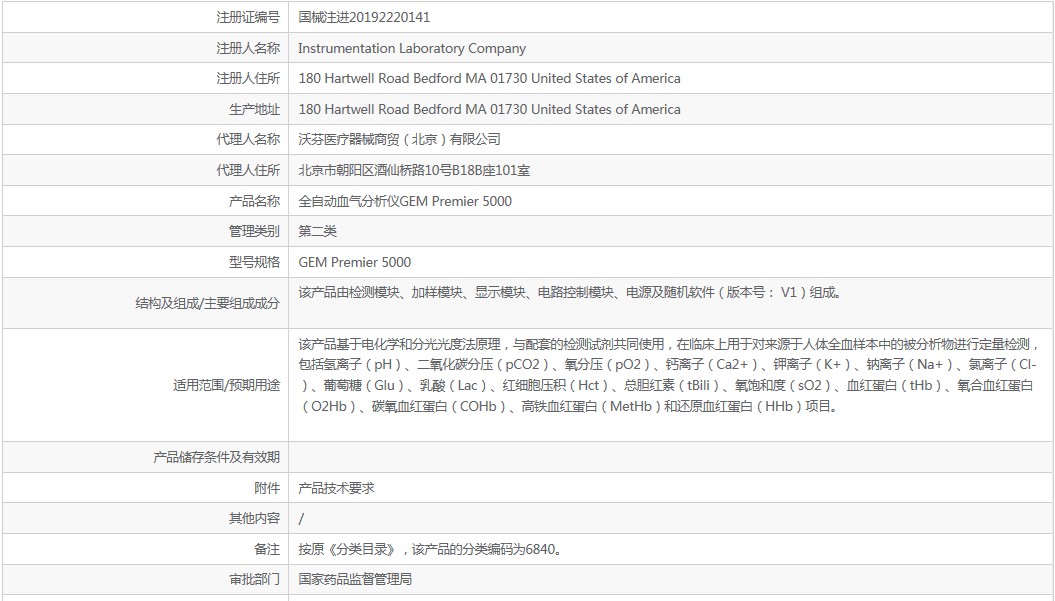Select the product name 全自动血气分析仪GEM Premier 5000
Screen dimensions: 1055x601
[x=405, y=201]
